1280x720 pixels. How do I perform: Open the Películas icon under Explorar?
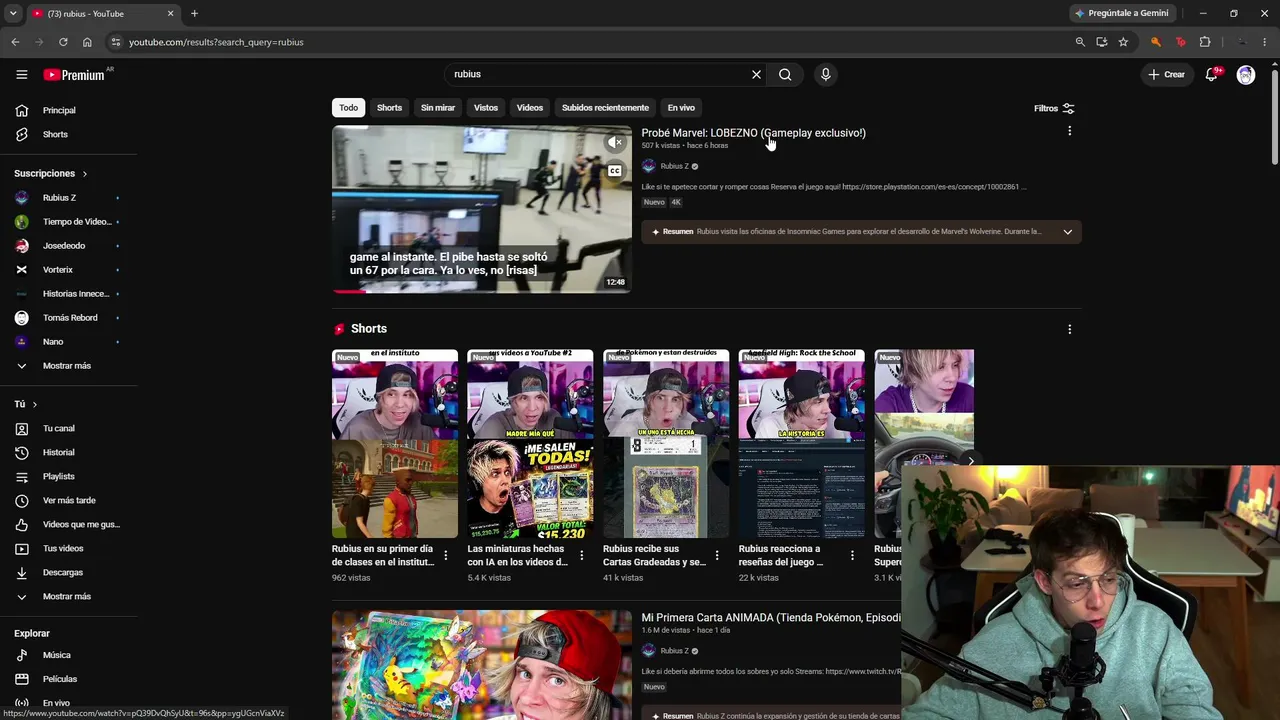[x=22, y=679]
